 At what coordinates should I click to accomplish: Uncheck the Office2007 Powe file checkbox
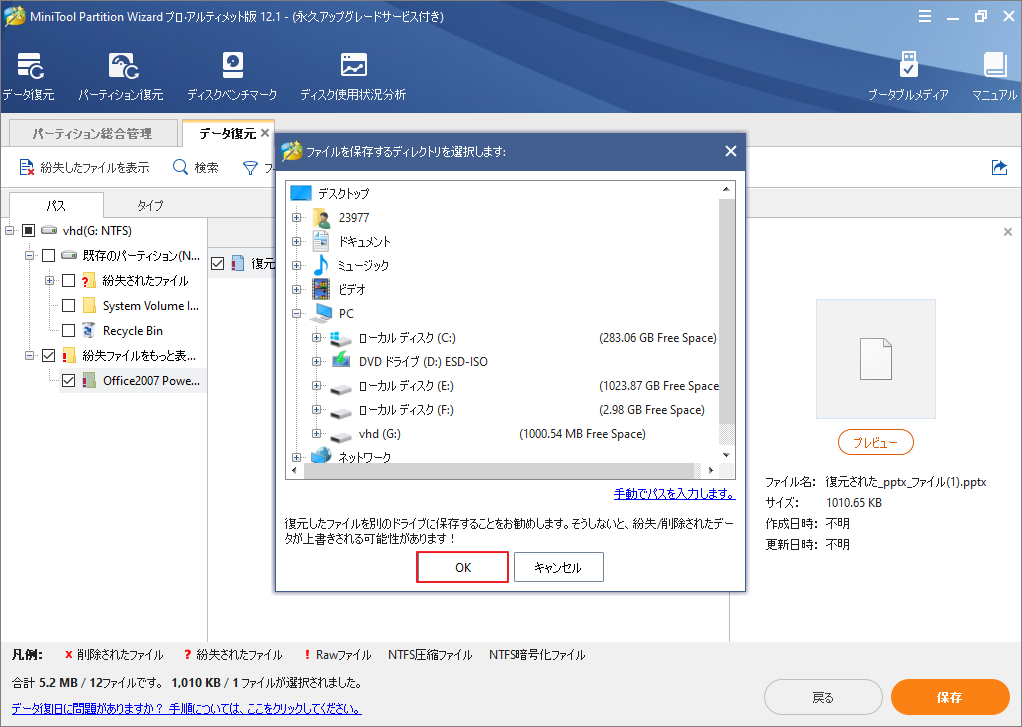click(x=68, y=380)
